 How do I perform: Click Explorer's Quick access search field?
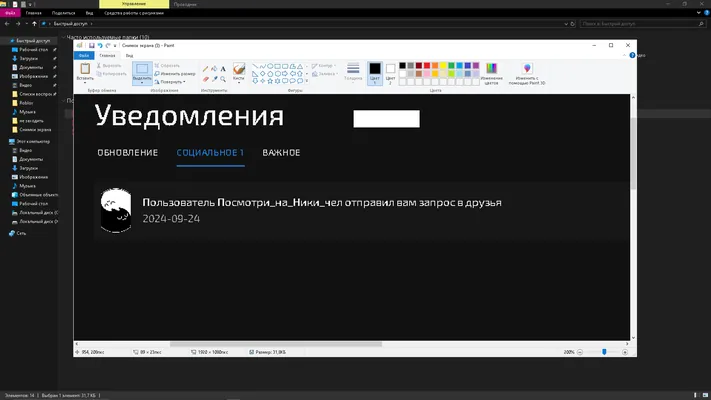[643, 24]
